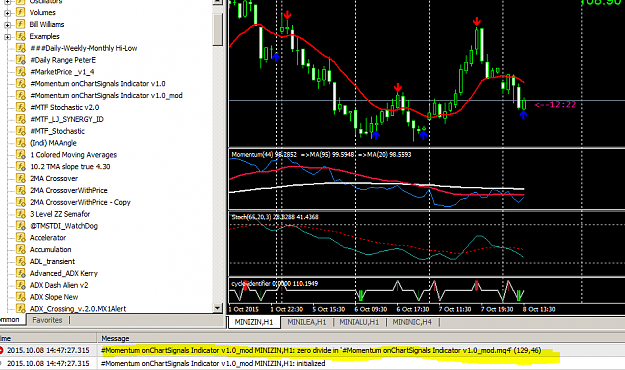This screenshot has width=625, height=370.
Task: Switch to MINILEA,H1 chart tab
Action: [x=307, y=322]
